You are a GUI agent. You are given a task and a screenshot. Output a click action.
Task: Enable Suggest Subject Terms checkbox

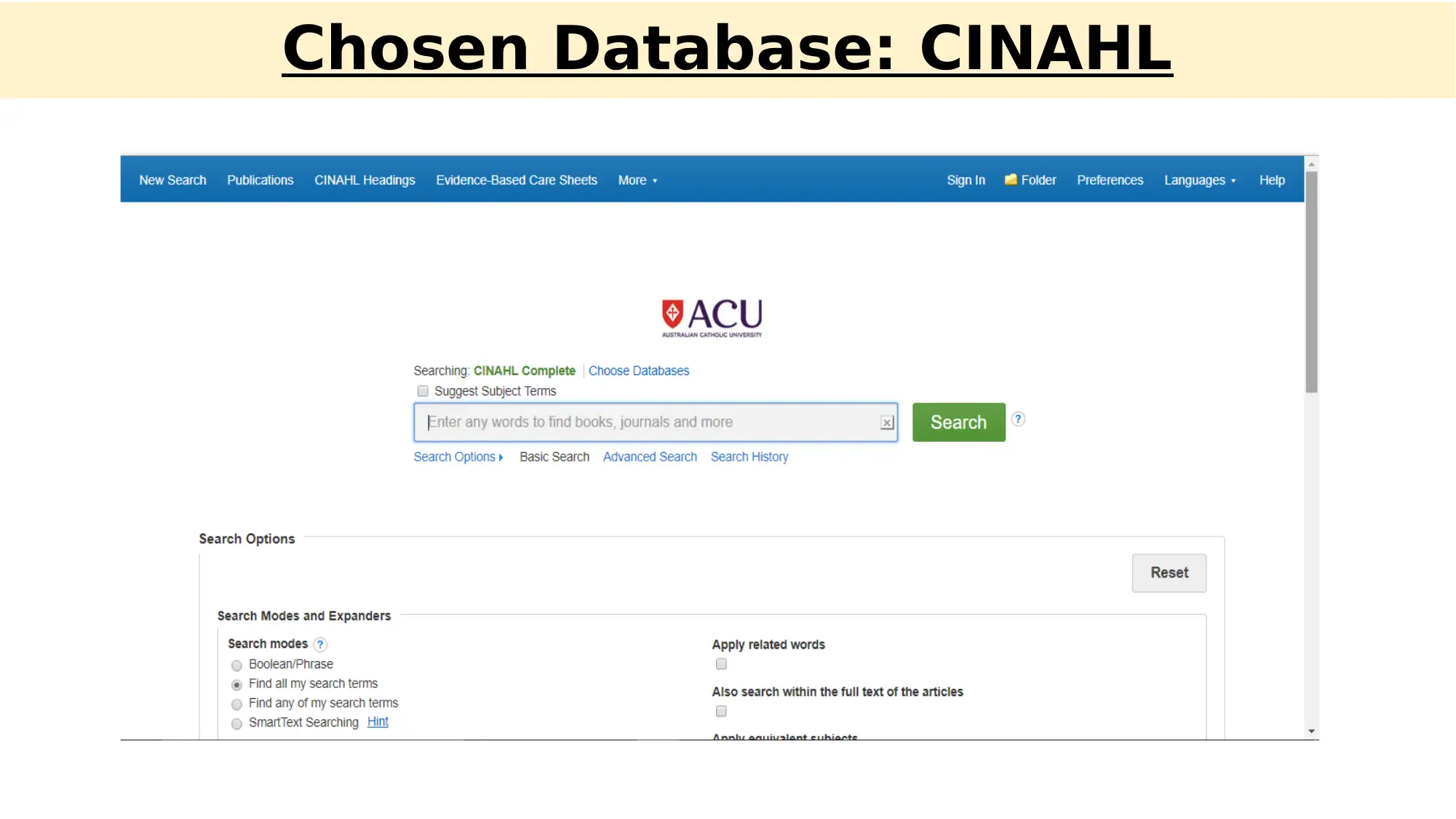pyautogui.click(x=422, y=390)
